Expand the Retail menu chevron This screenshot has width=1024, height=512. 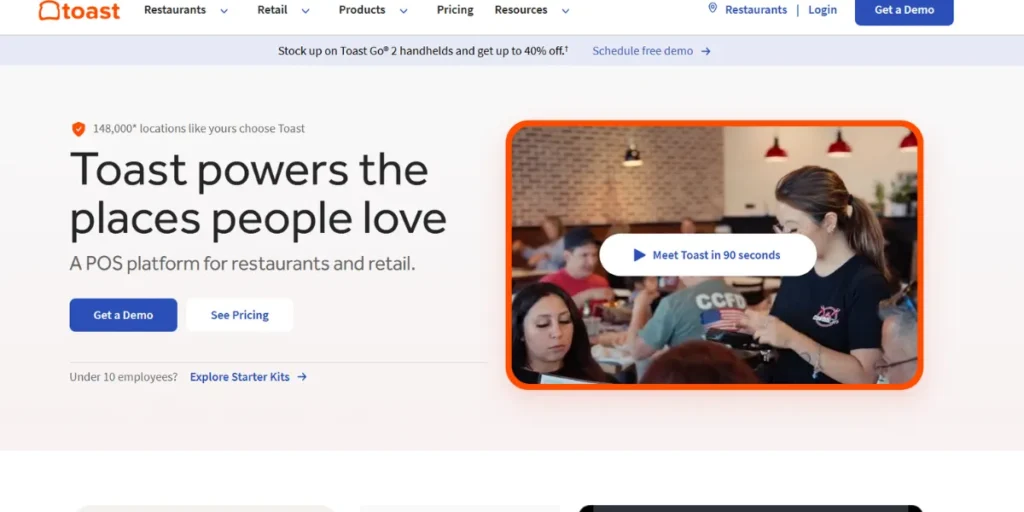pyautogui.click(x=305, y=10)
